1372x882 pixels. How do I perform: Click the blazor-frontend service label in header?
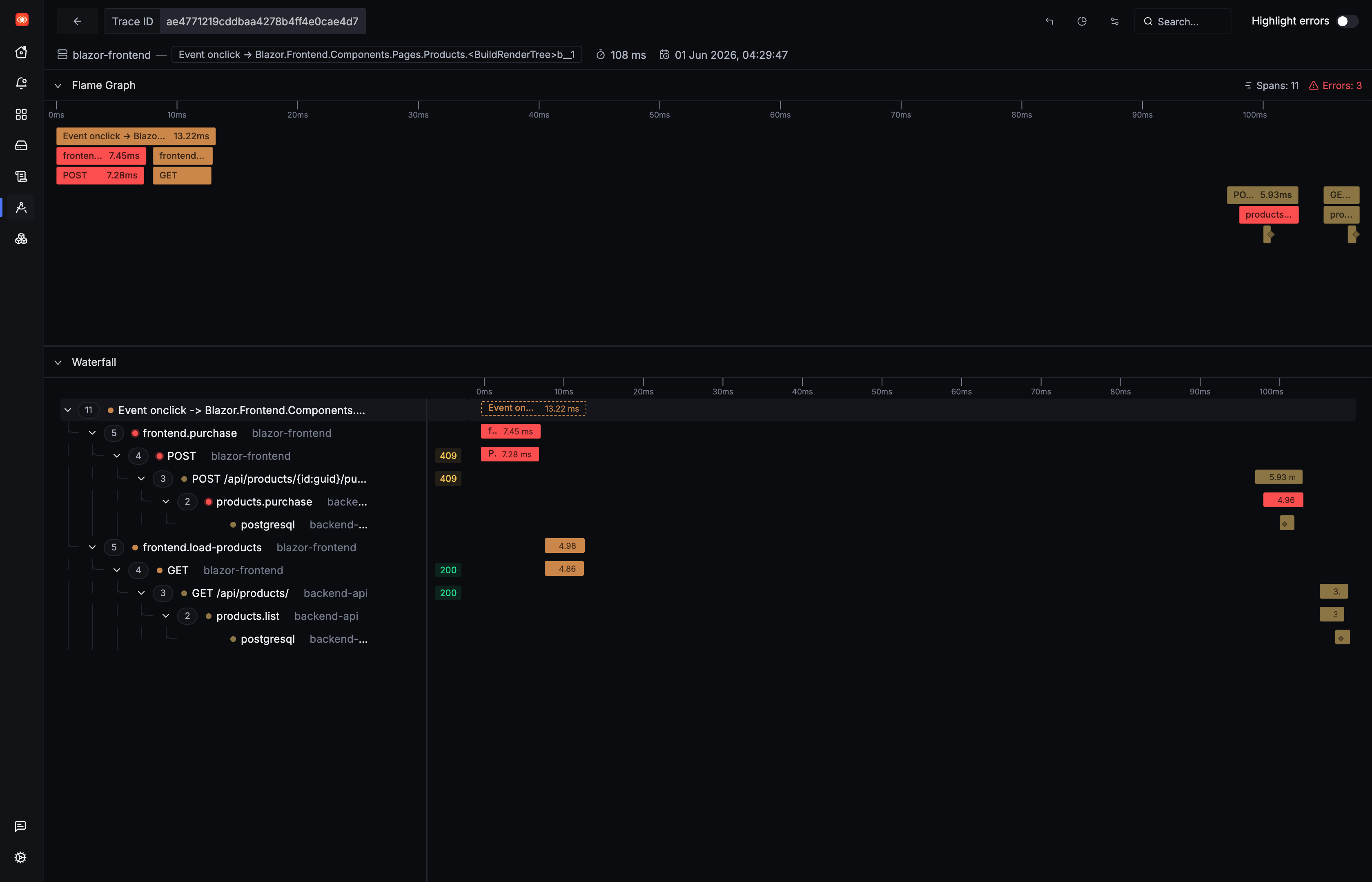pyautogui.click(x=111, y=55)
